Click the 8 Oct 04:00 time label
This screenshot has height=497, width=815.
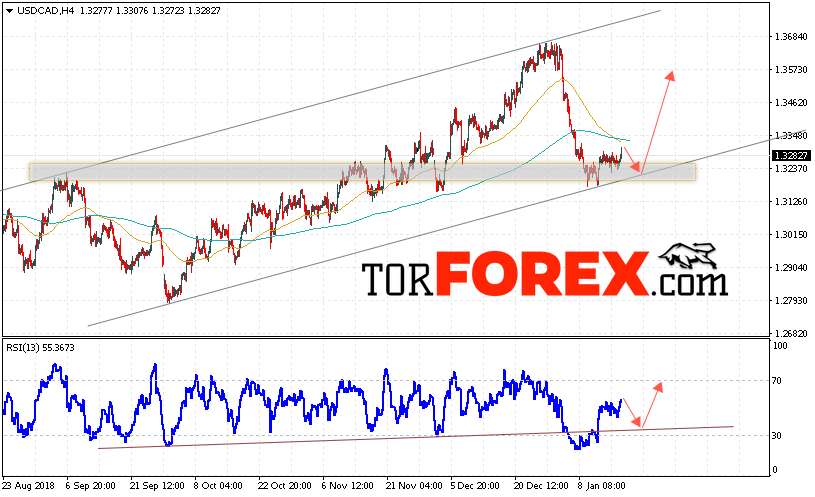coord(218,486)
